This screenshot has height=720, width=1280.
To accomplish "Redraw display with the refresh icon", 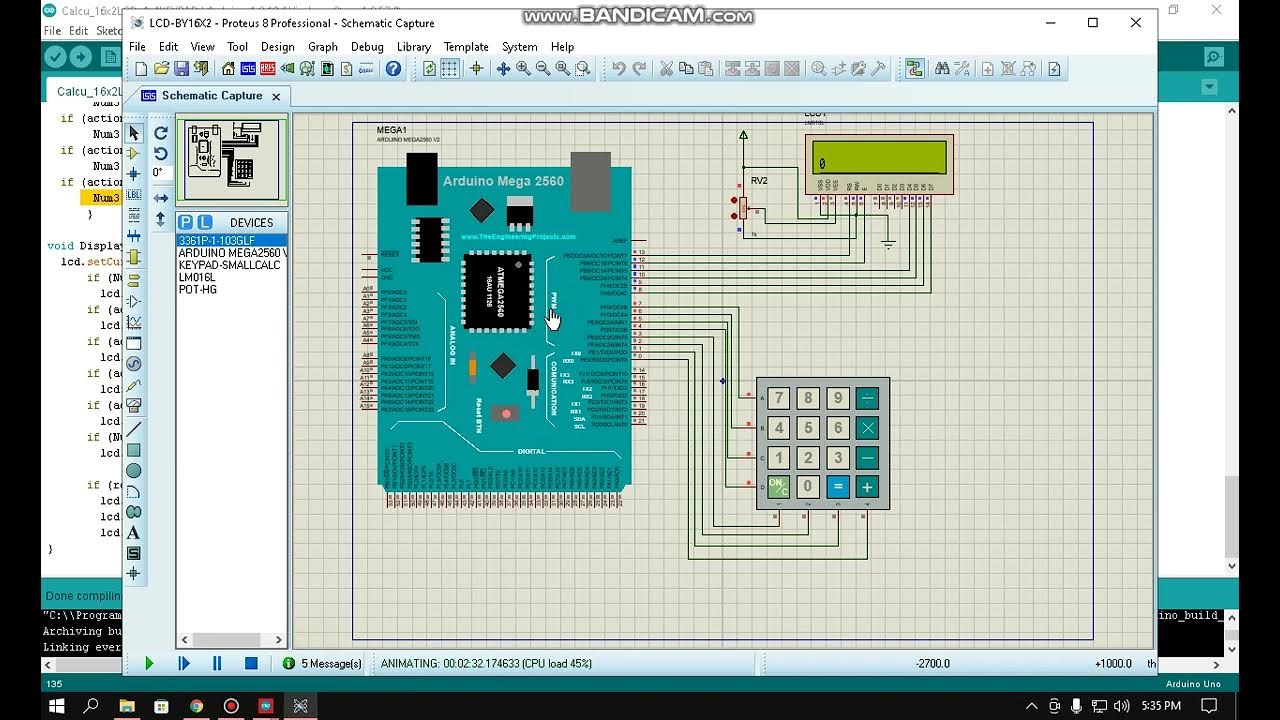I will click(x=429, y=69).
